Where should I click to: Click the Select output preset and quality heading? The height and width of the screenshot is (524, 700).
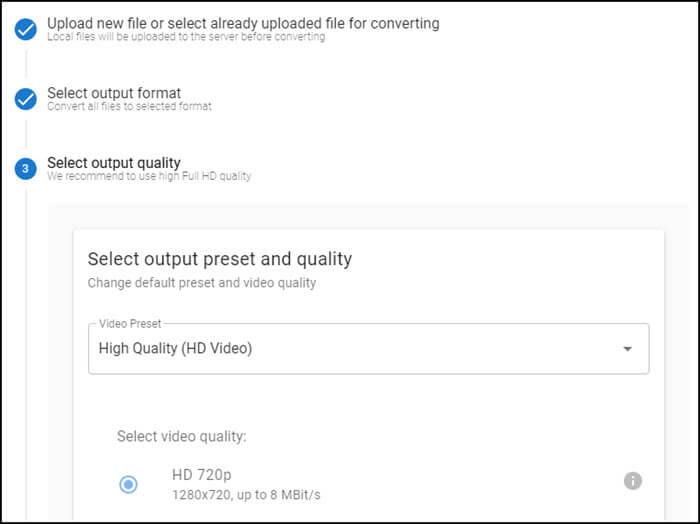pos(220,259)
